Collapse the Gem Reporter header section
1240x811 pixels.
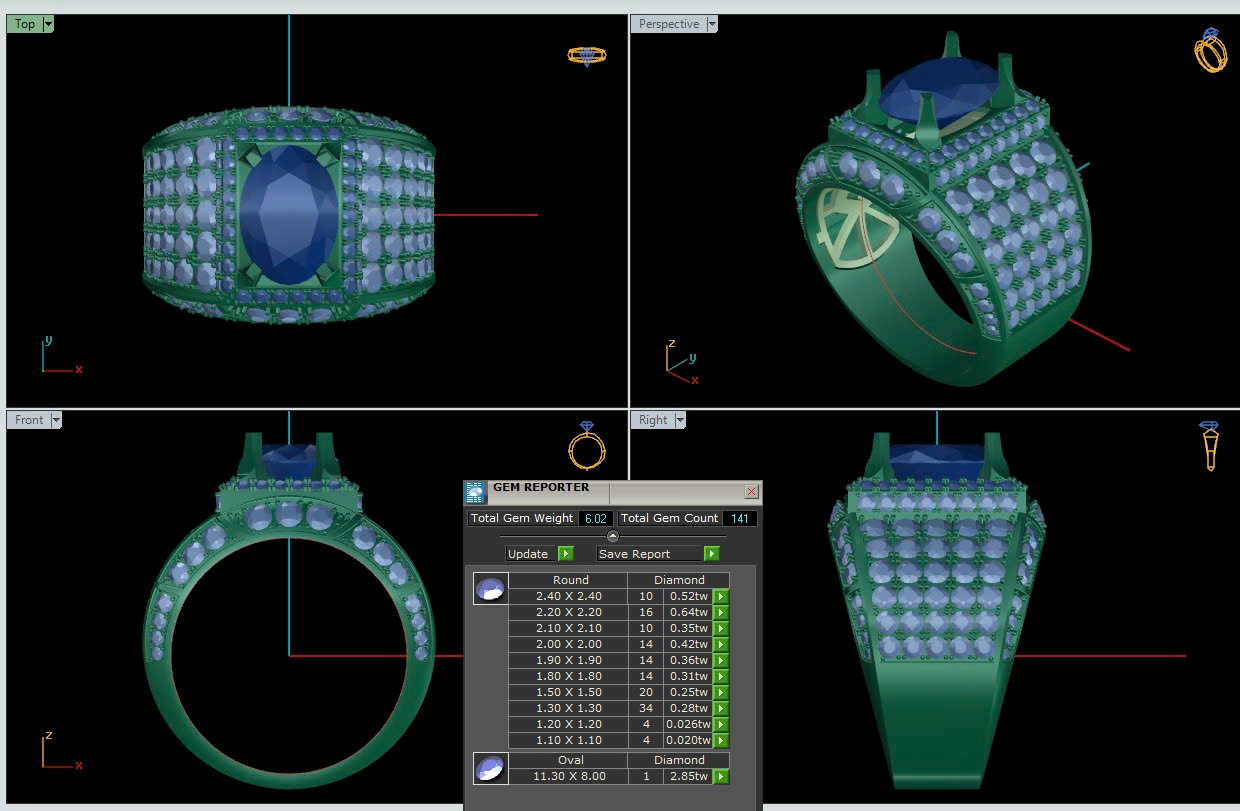tap(613, 537)
